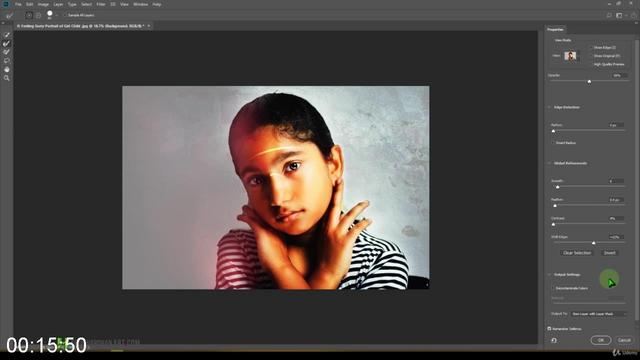
Task: Click the Shift Edge value field
Action: 616,237
